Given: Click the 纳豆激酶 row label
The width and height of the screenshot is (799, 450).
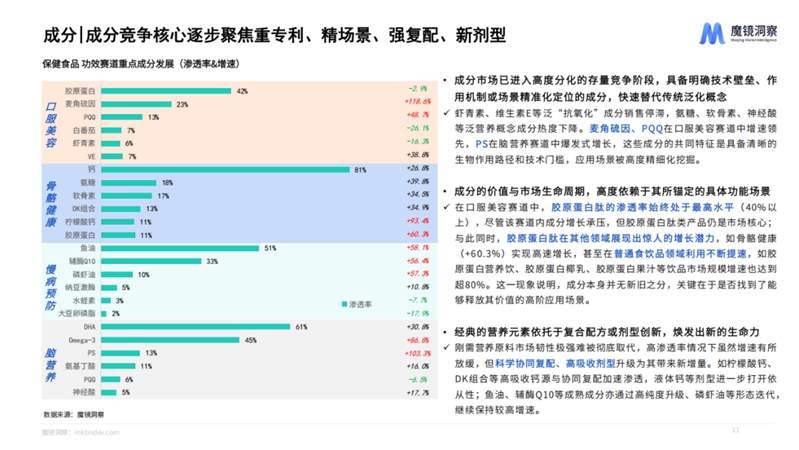Looking at the screenshot, I should (x=80, y=287).
